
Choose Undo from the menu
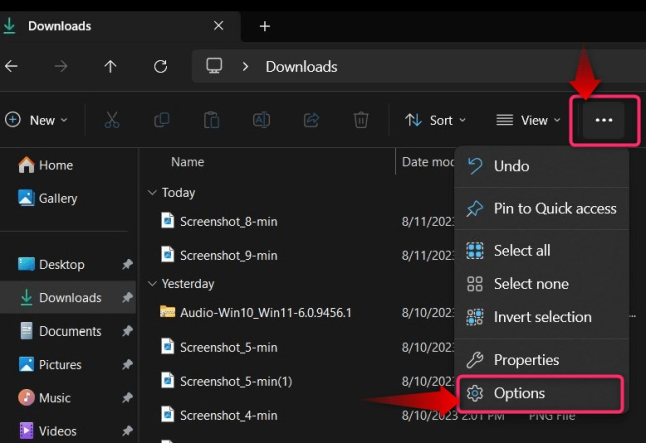click(x=541, y=166)
